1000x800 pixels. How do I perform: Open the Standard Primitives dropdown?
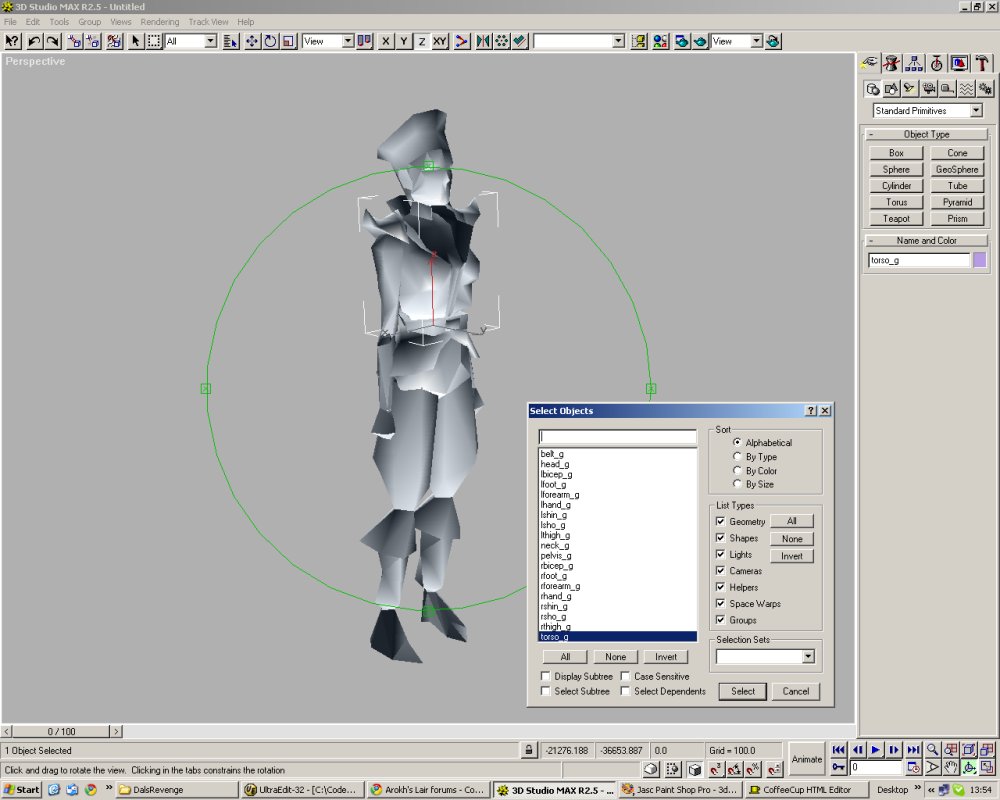click(x=976, y=110)
